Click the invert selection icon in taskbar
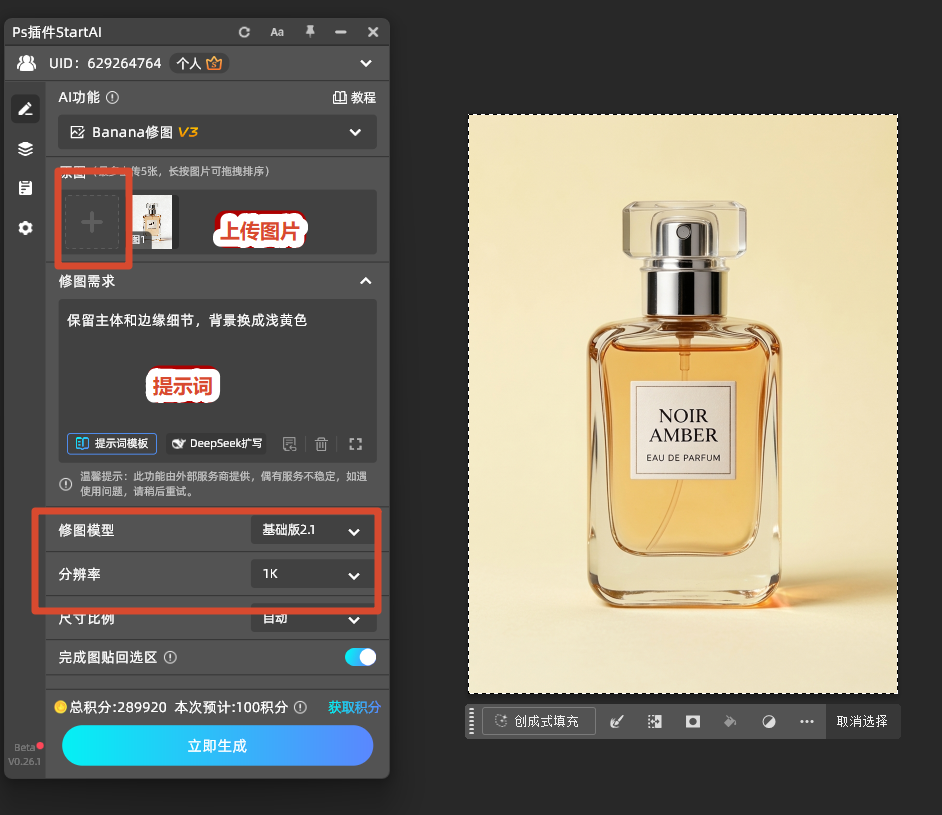Screen dimensions: 942x815 (655, 721)
